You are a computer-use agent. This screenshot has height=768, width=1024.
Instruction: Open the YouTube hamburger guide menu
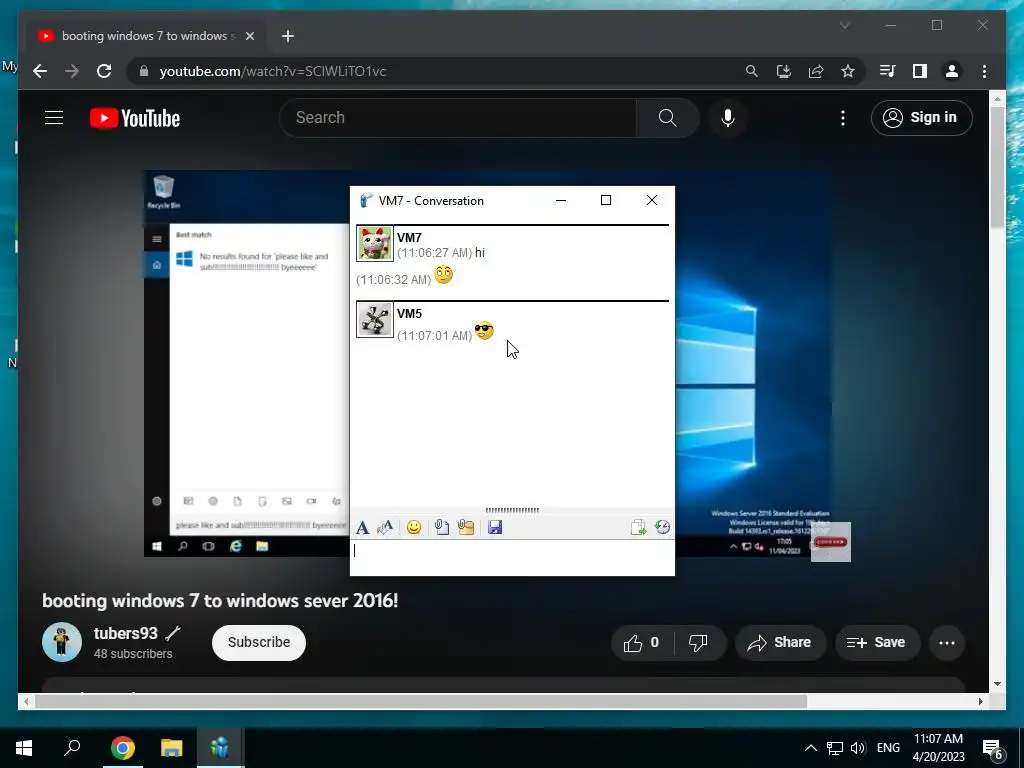[54, 118]
